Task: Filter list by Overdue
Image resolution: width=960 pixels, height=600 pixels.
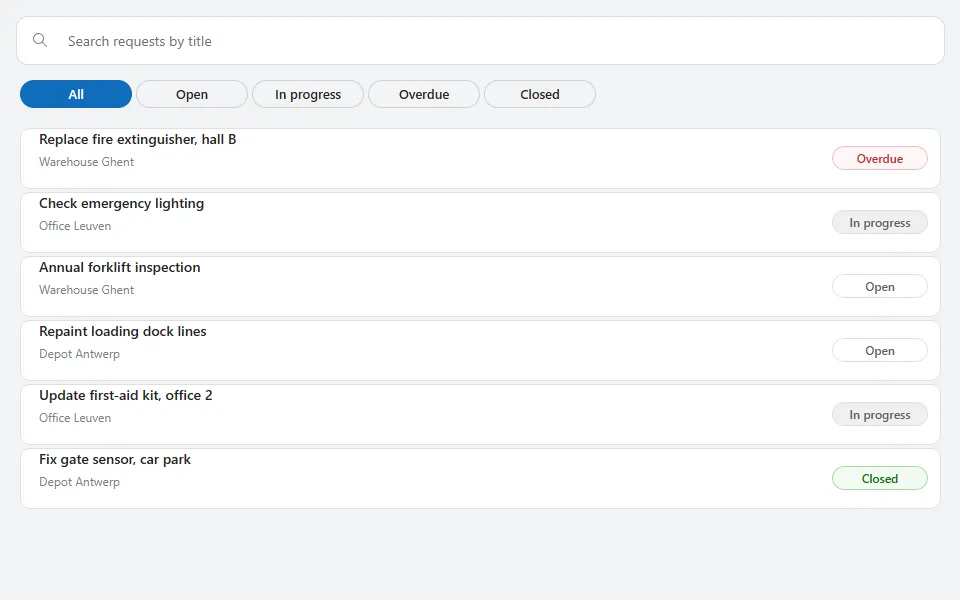Action: [x=424, y=94]
